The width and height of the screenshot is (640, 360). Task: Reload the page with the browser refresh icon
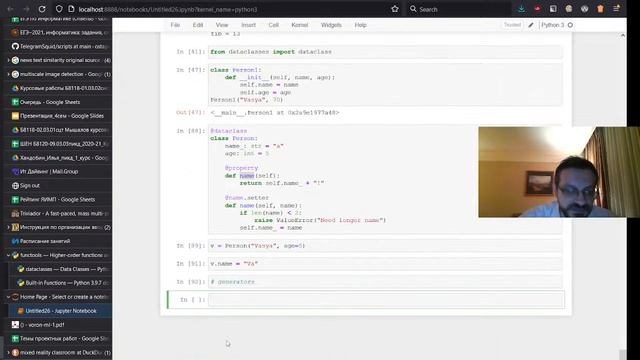[x=42, y=9]
